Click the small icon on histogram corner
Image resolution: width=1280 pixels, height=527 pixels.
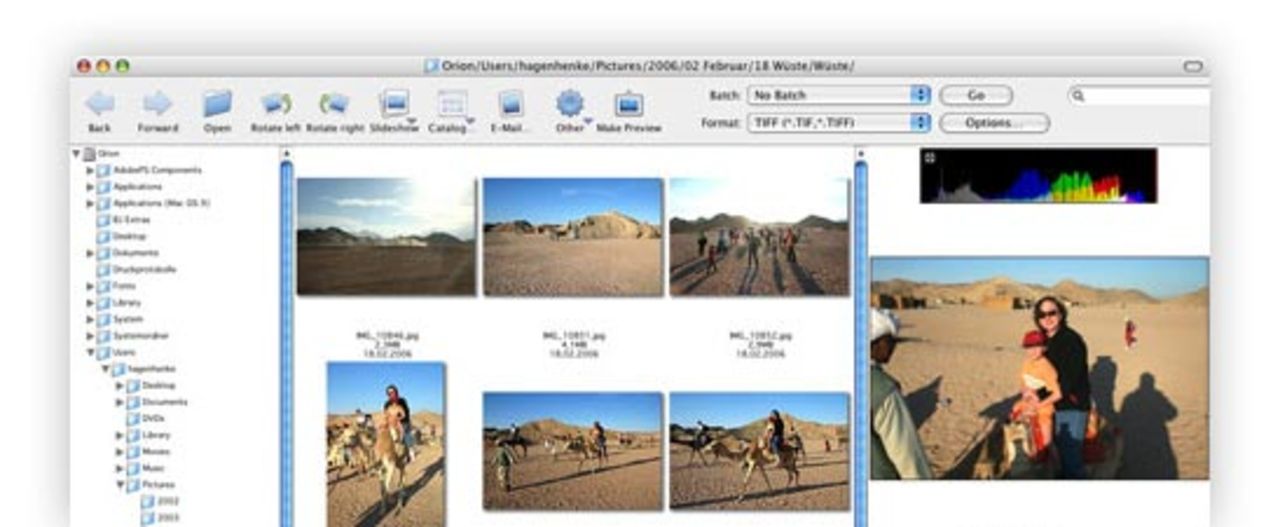click(x=930, y=157)
